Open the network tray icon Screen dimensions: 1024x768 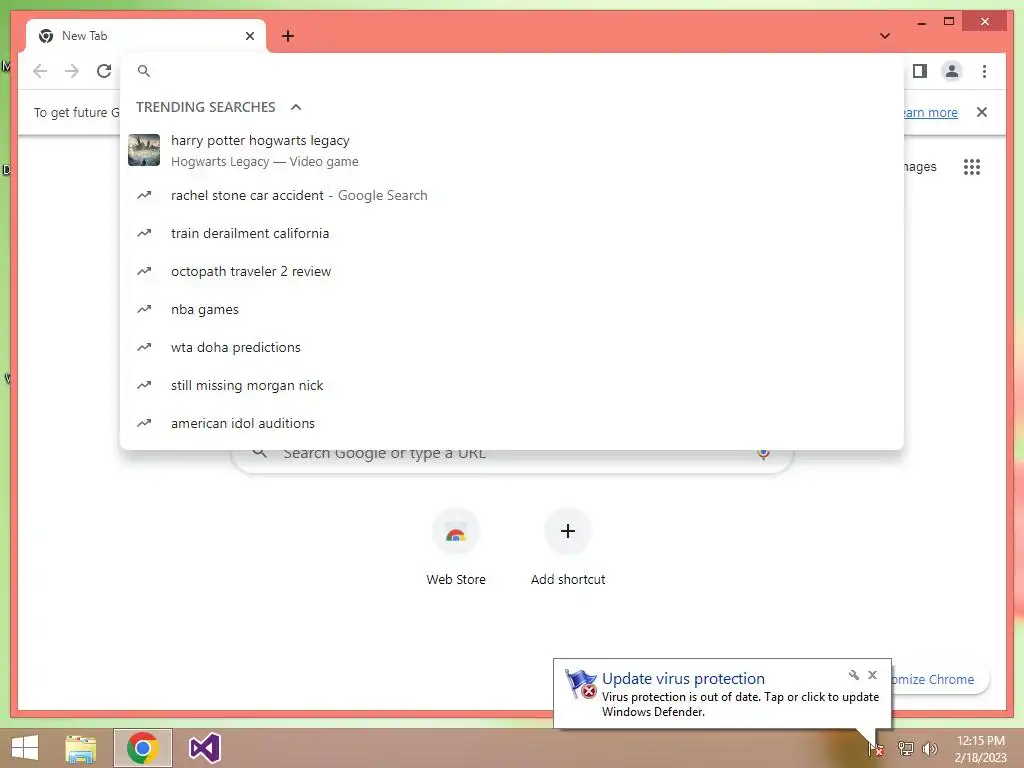click(906, 749)
